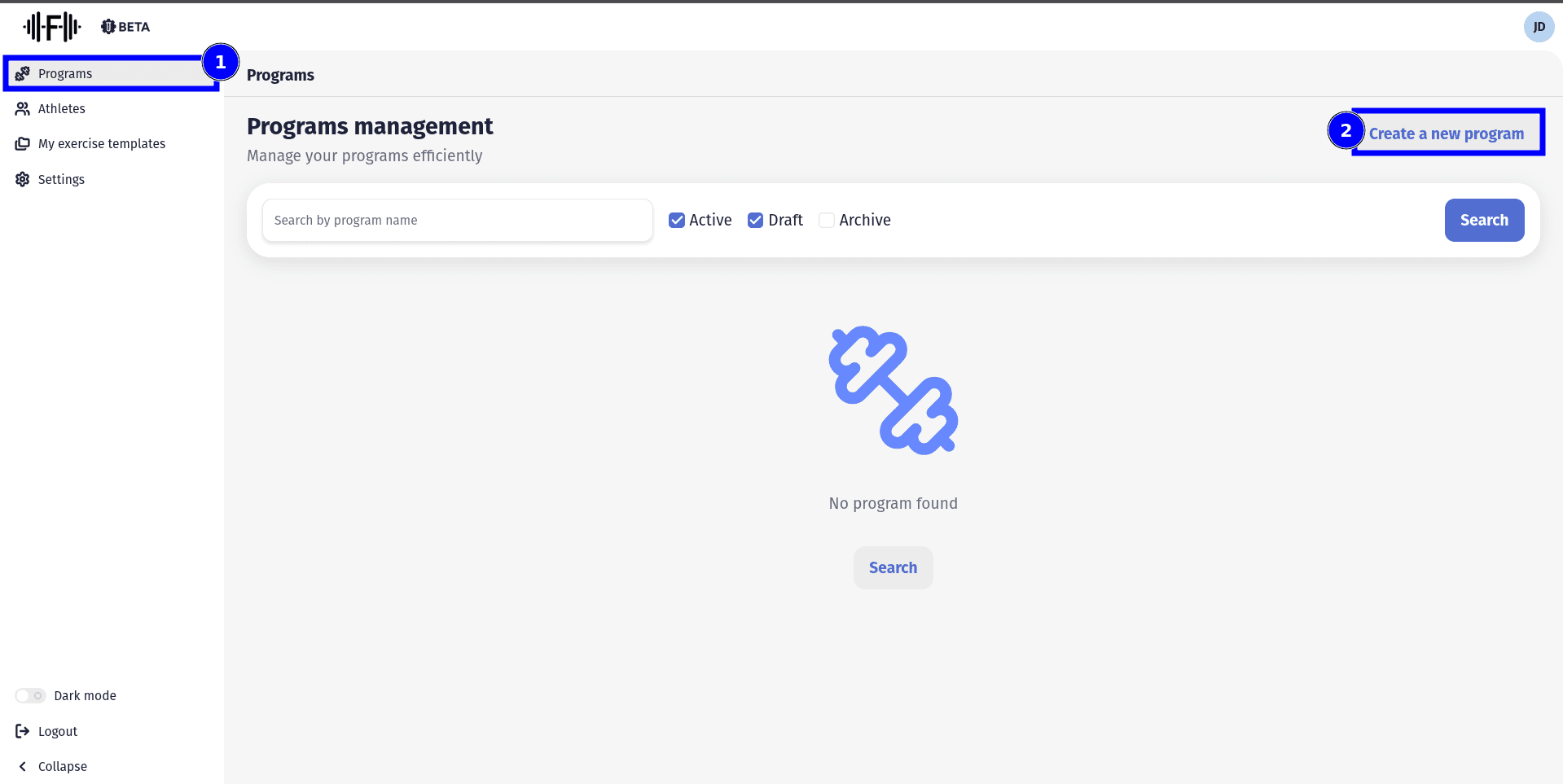Click the large dumbbell empty-state illustration
This screenshot has width=1563, height=784.
tap(893, 391)
